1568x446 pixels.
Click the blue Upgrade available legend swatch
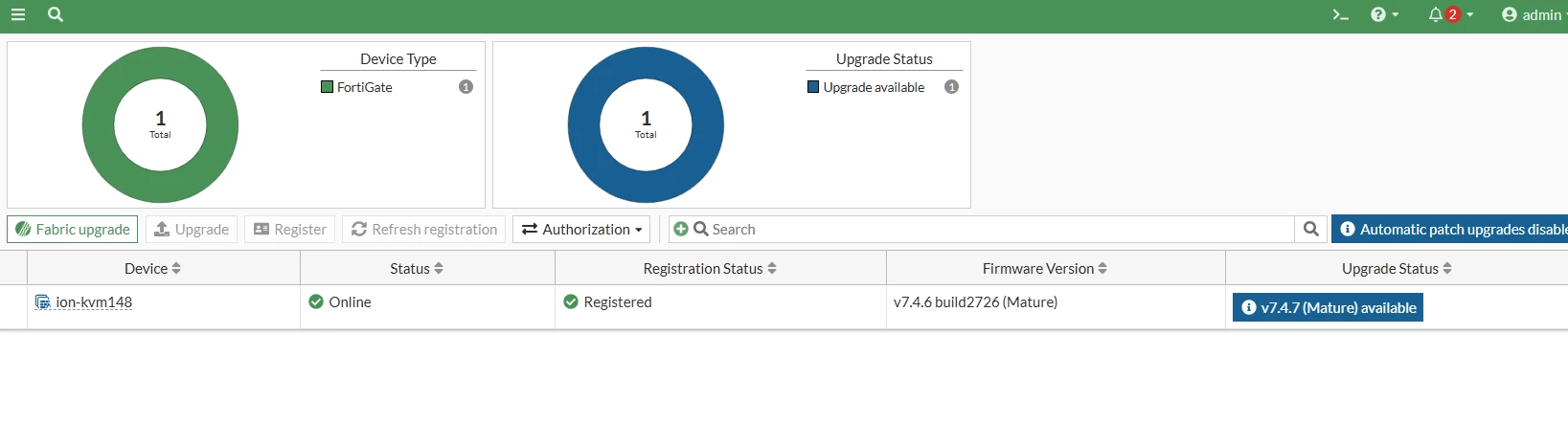click(813, 87)
